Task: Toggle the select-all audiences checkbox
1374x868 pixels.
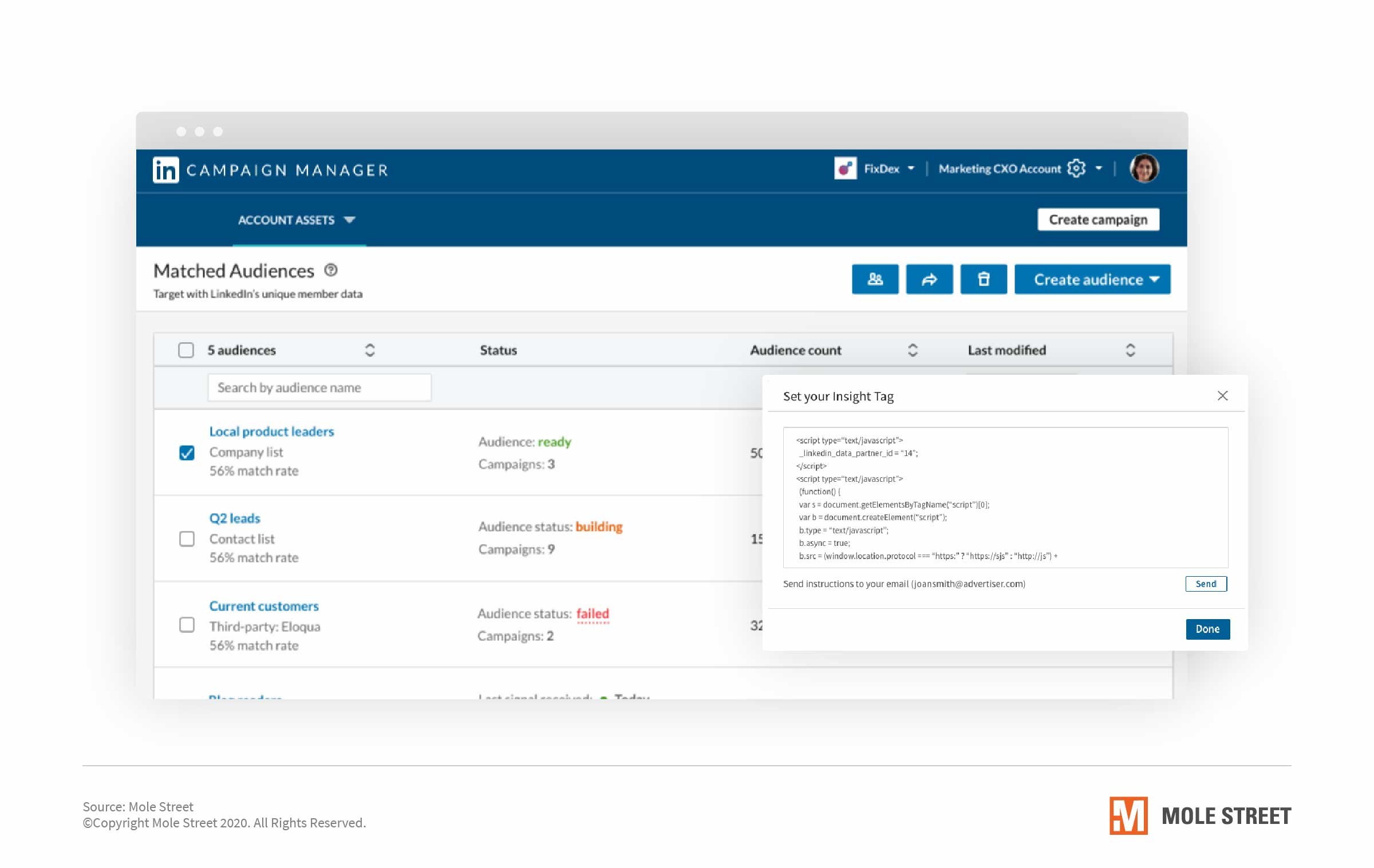Action: (186, 350)
